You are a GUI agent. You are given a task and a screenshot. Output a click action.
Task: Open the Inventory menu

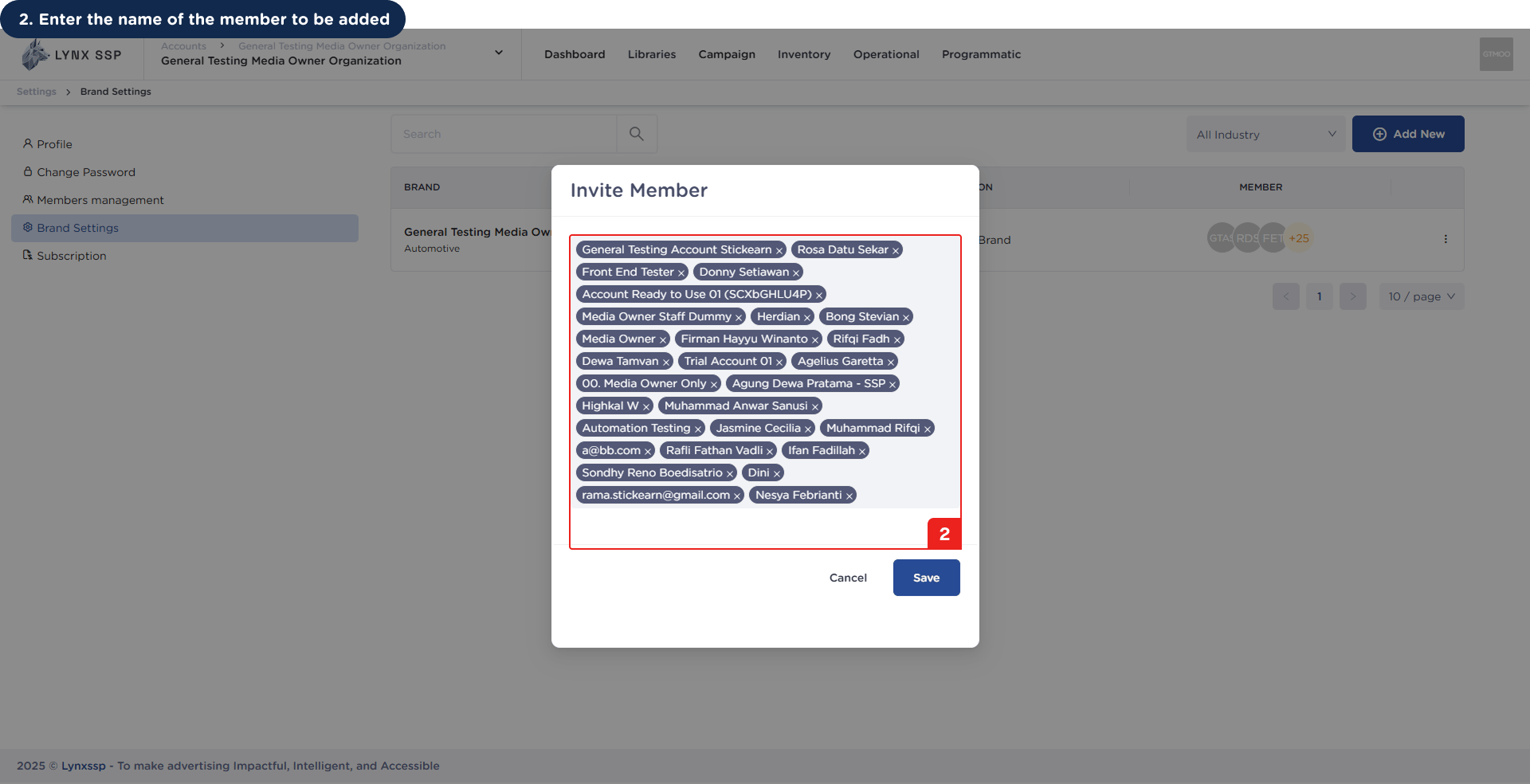pos(804,54)
